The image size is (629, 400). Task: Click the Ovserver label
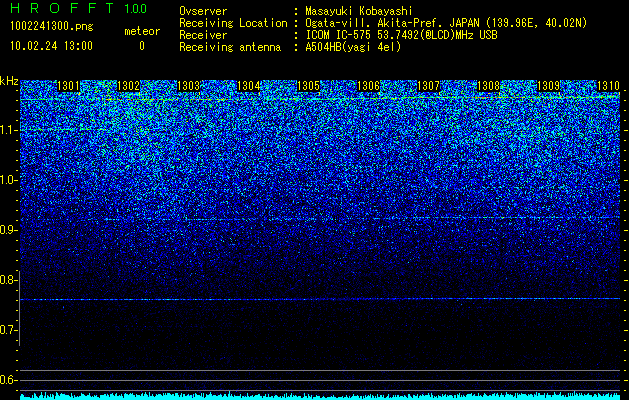(x=203, y=11)
